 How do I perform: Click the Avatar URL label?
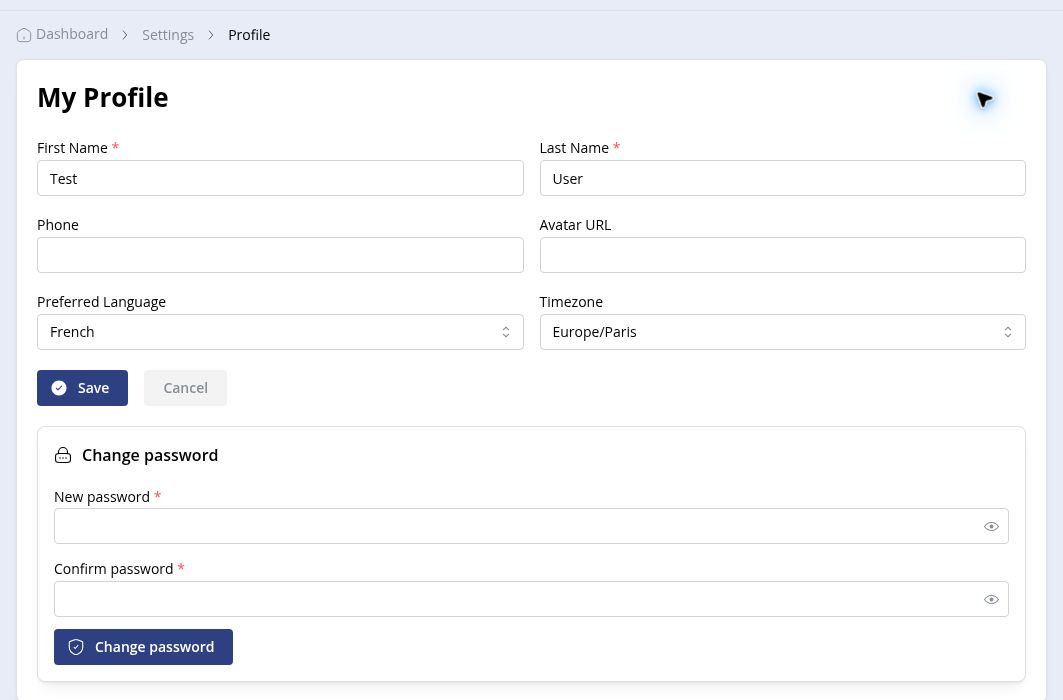(575, 225)
